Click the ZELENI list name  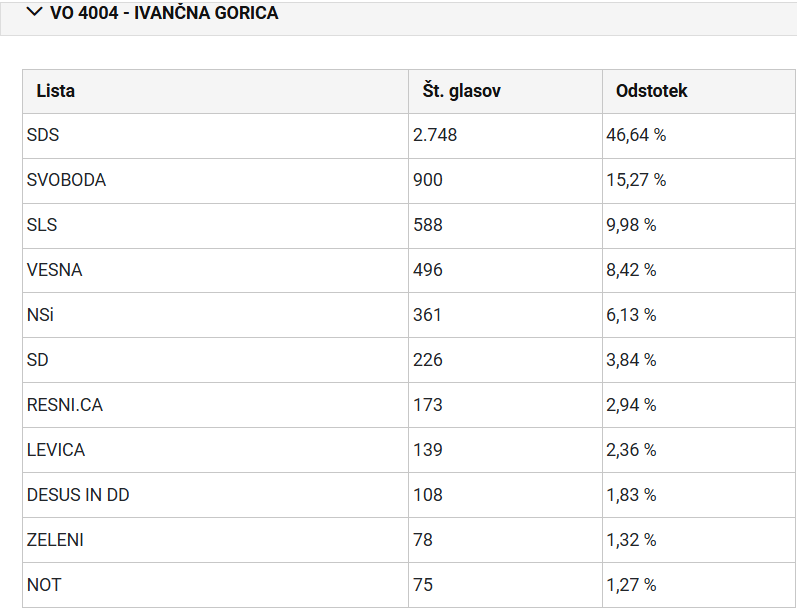click(x=55, y=540)
